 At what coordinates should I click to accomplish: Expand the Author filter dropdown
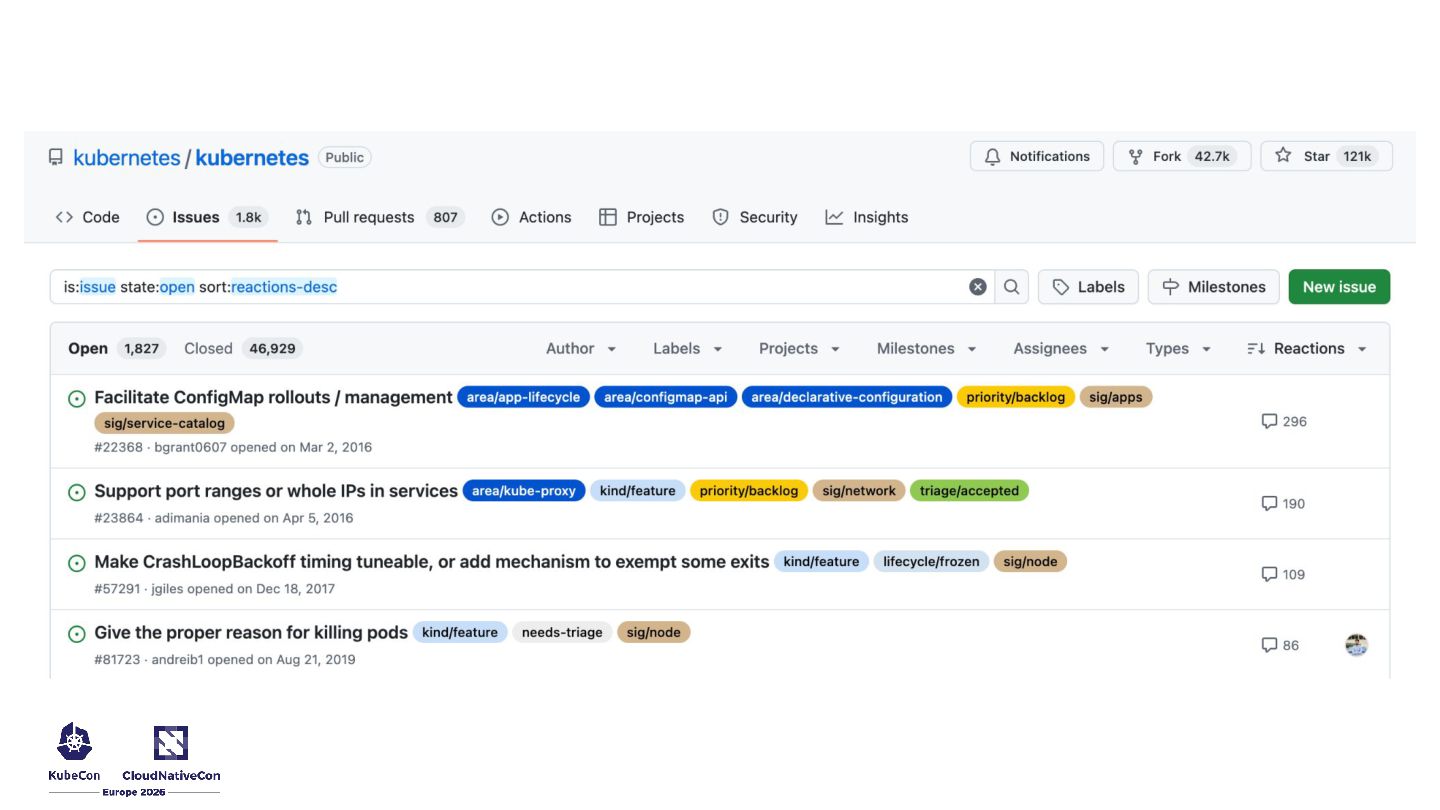(x=581, y=348)
